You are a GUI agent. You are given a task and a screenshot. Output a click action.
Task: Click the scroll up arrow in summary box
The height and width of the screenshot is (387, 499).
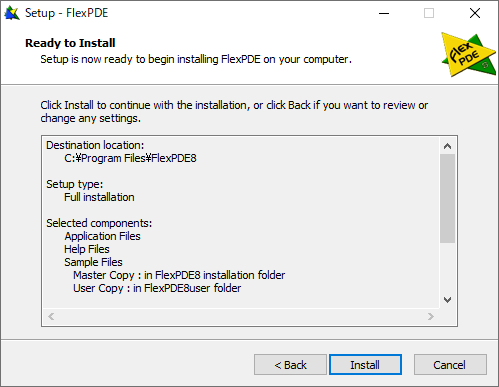click(x=447, y=146)
